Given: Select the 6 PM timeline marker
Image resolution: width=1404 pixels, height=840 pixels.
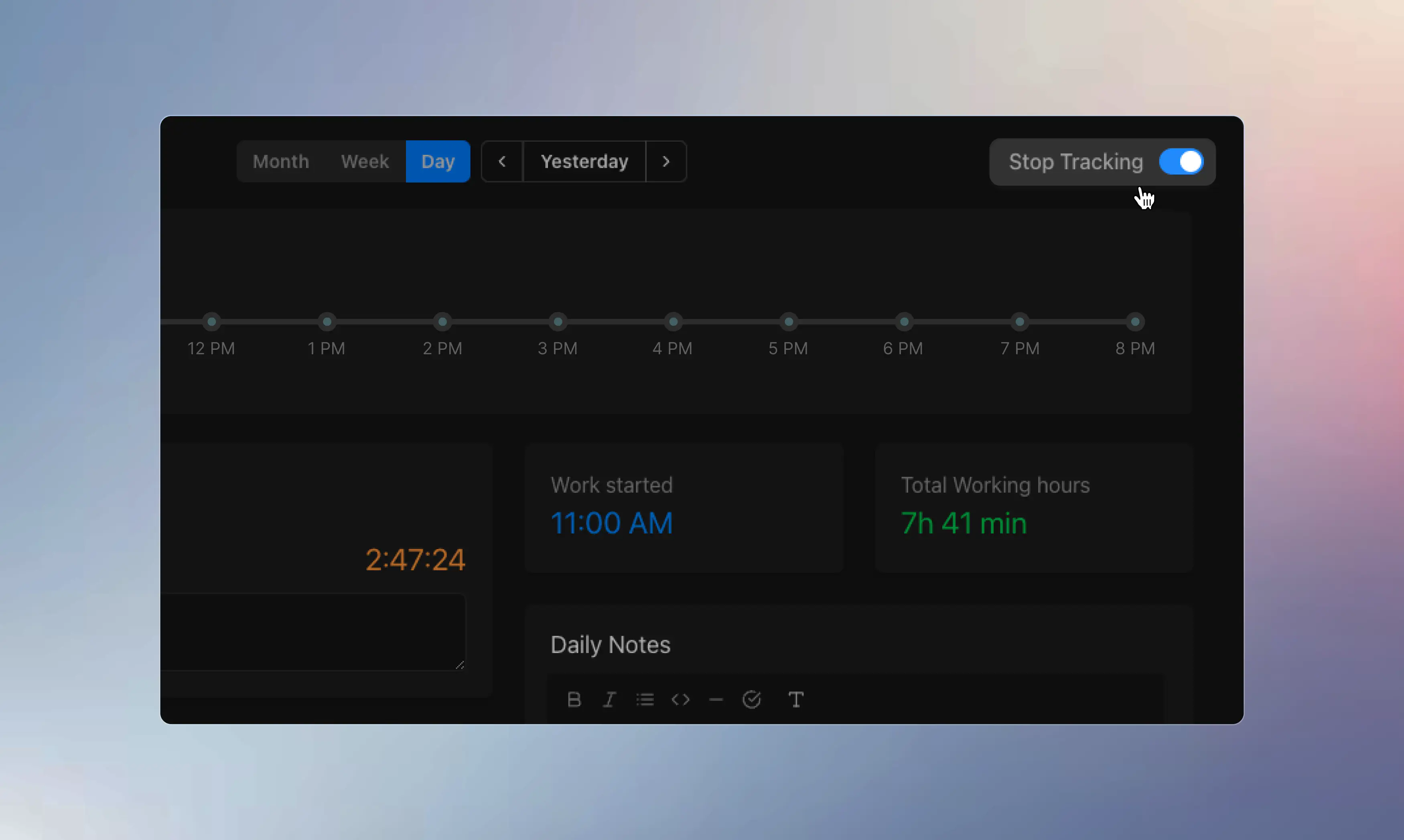Looking at the screenshot, I should coord(904,321).
